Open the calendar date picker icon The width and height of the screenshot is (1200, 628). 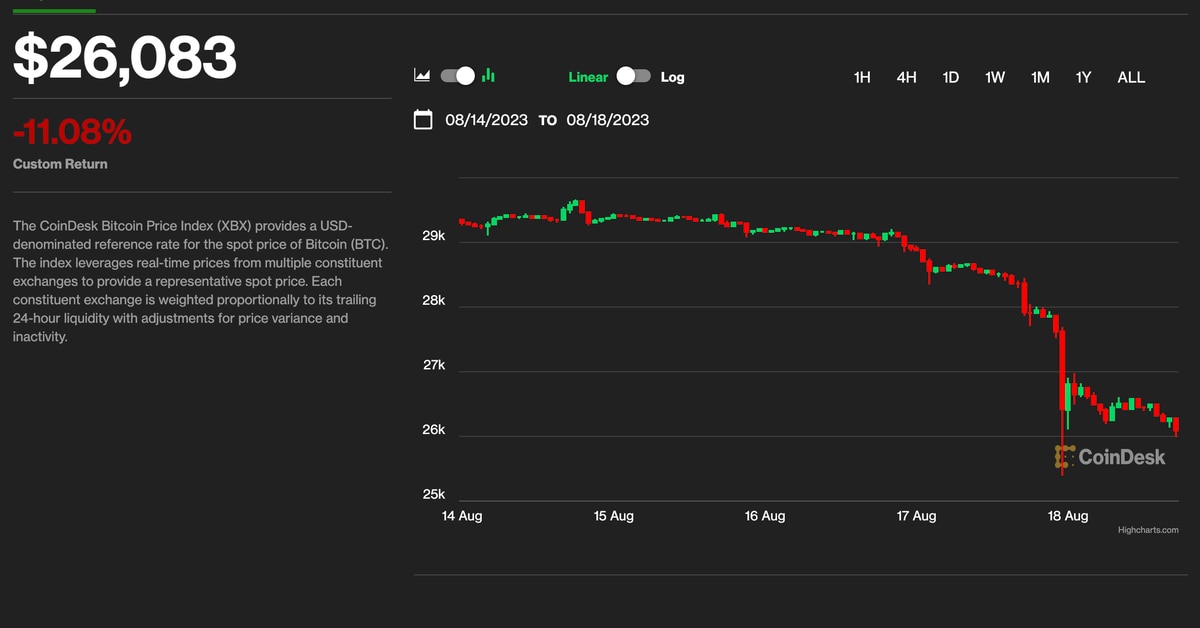pos(423,120)
